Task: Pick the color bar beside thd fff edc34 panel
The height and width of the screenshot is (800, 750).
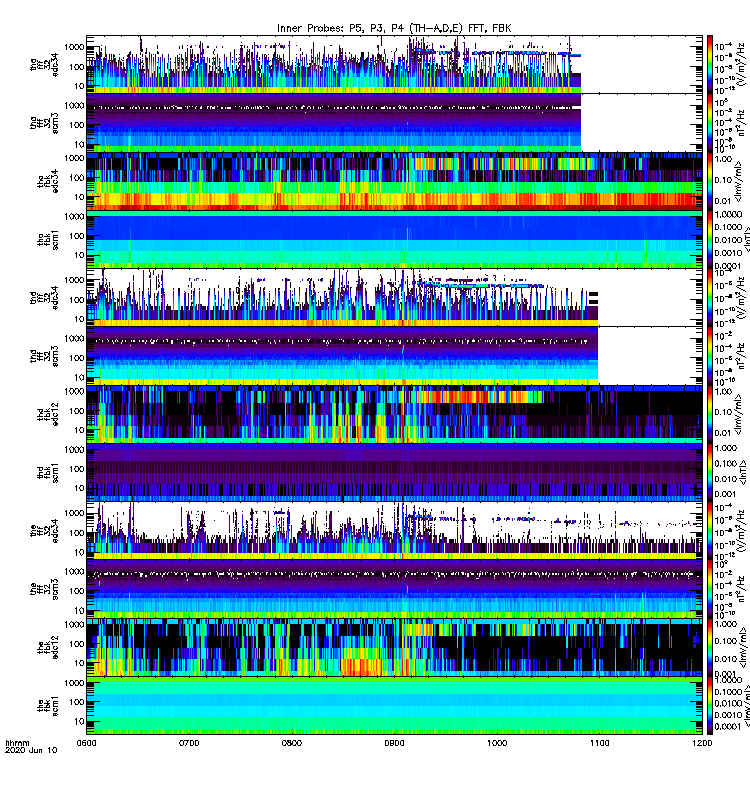Action: coord(710,297)
